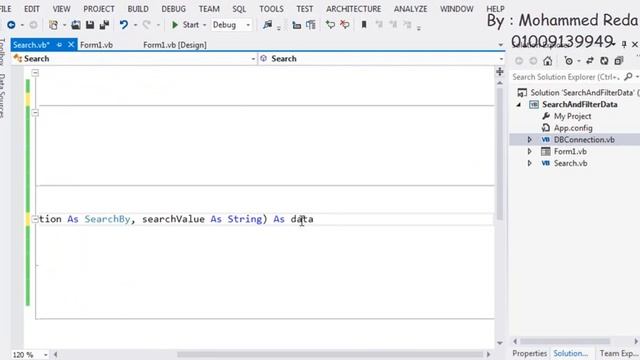Open the Start button dropdown arrow

point(204,25)
